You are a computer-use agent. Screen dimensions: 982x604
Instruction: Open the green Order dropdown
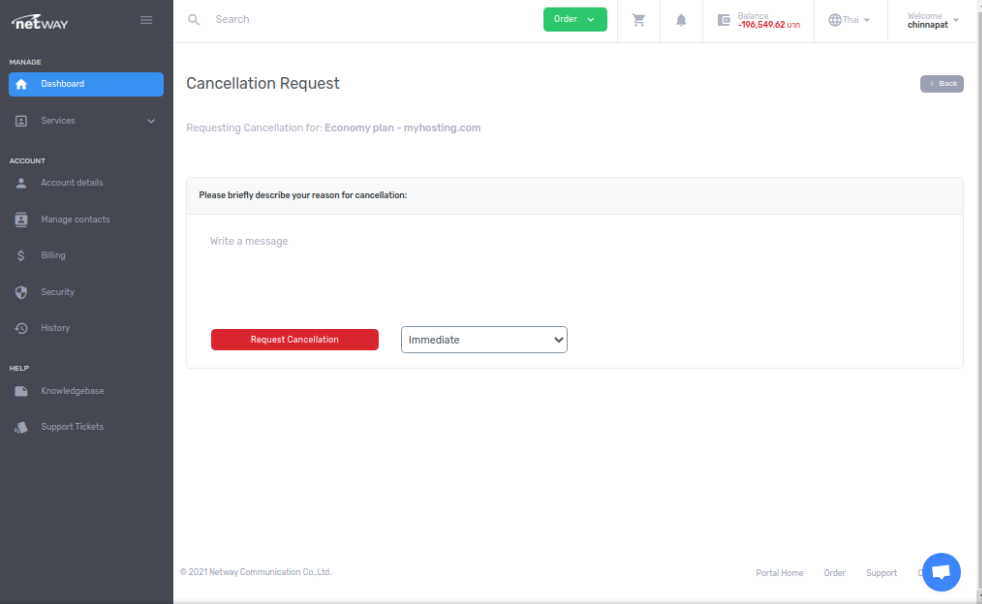575,19
